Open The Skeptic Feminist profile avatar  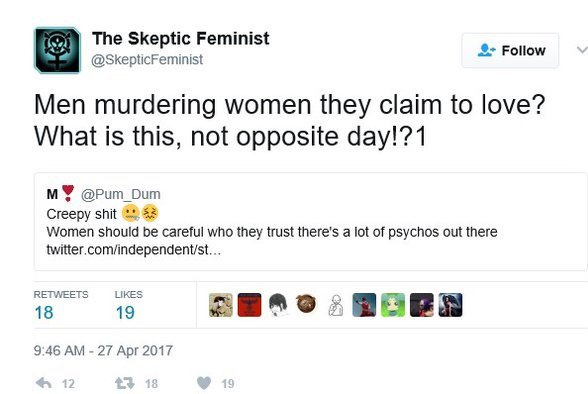57,50
